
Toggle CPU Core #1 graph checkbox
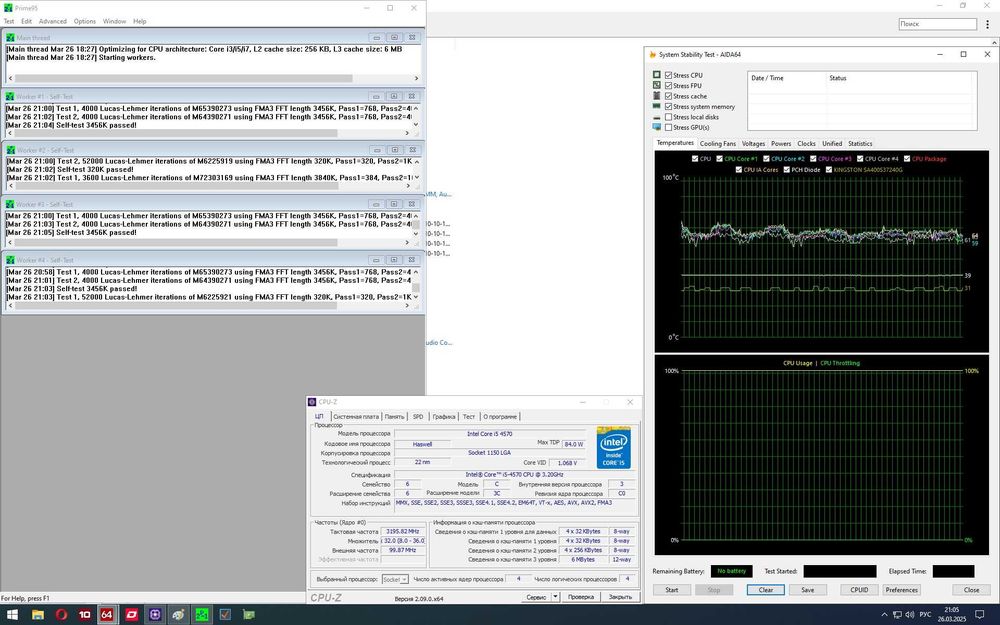tap(719, 159)
